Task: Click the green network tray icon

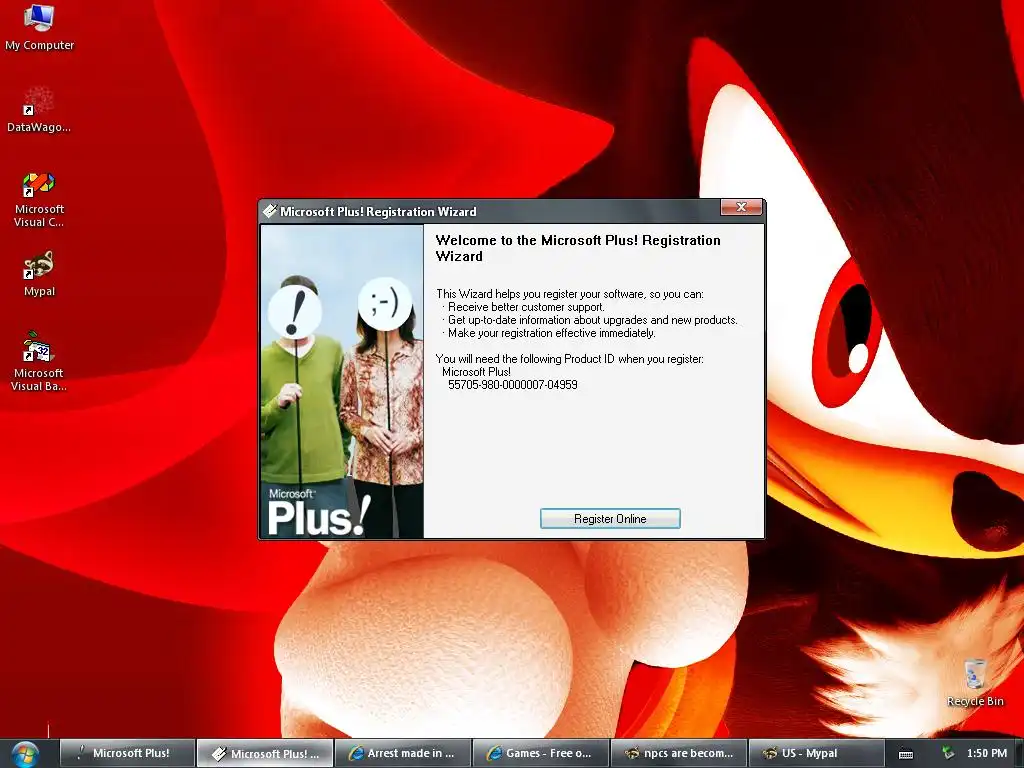Action: (x=948, y=753)
